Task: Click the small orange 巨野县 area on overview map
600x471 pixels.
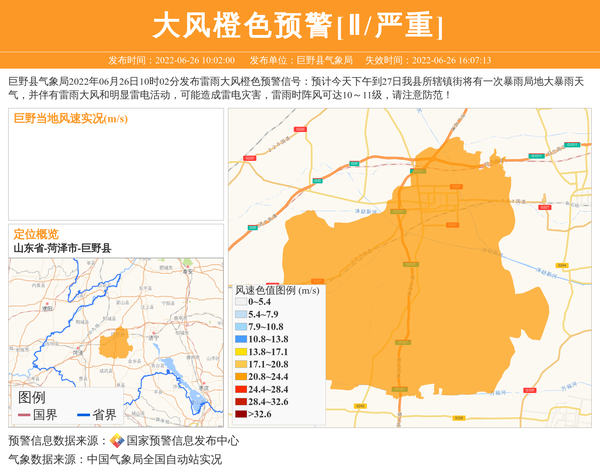Action: (115, 342)
